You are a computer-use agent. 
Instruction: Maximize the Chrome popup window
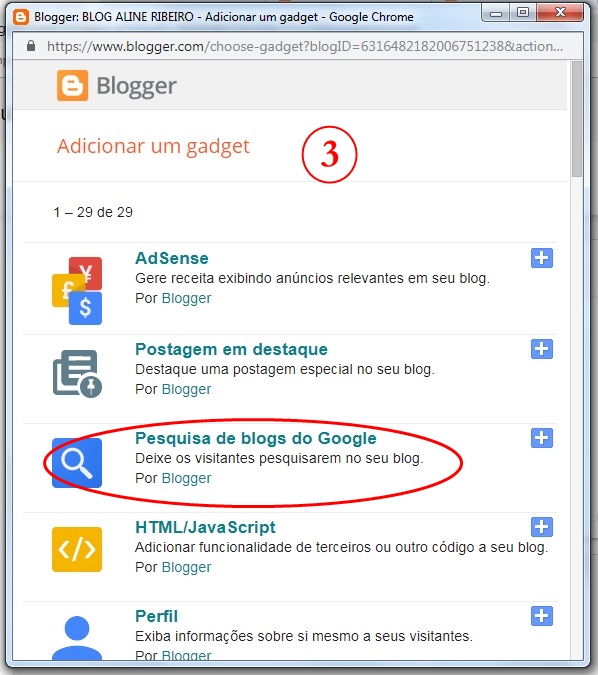(x=523, y=13)
